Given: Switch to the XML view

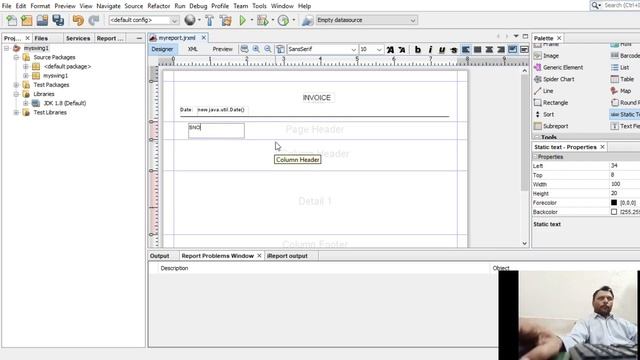Looking at the screenshot, I should tap(193, 49).
